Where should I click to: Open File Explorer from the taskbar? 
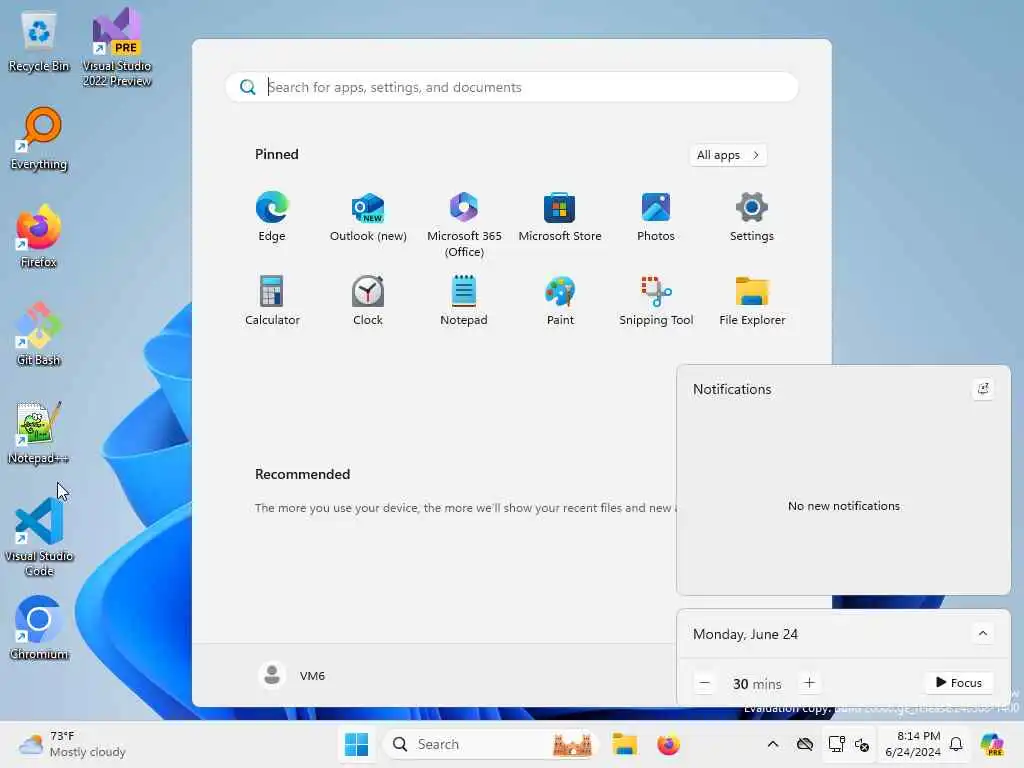coord(624,744)
